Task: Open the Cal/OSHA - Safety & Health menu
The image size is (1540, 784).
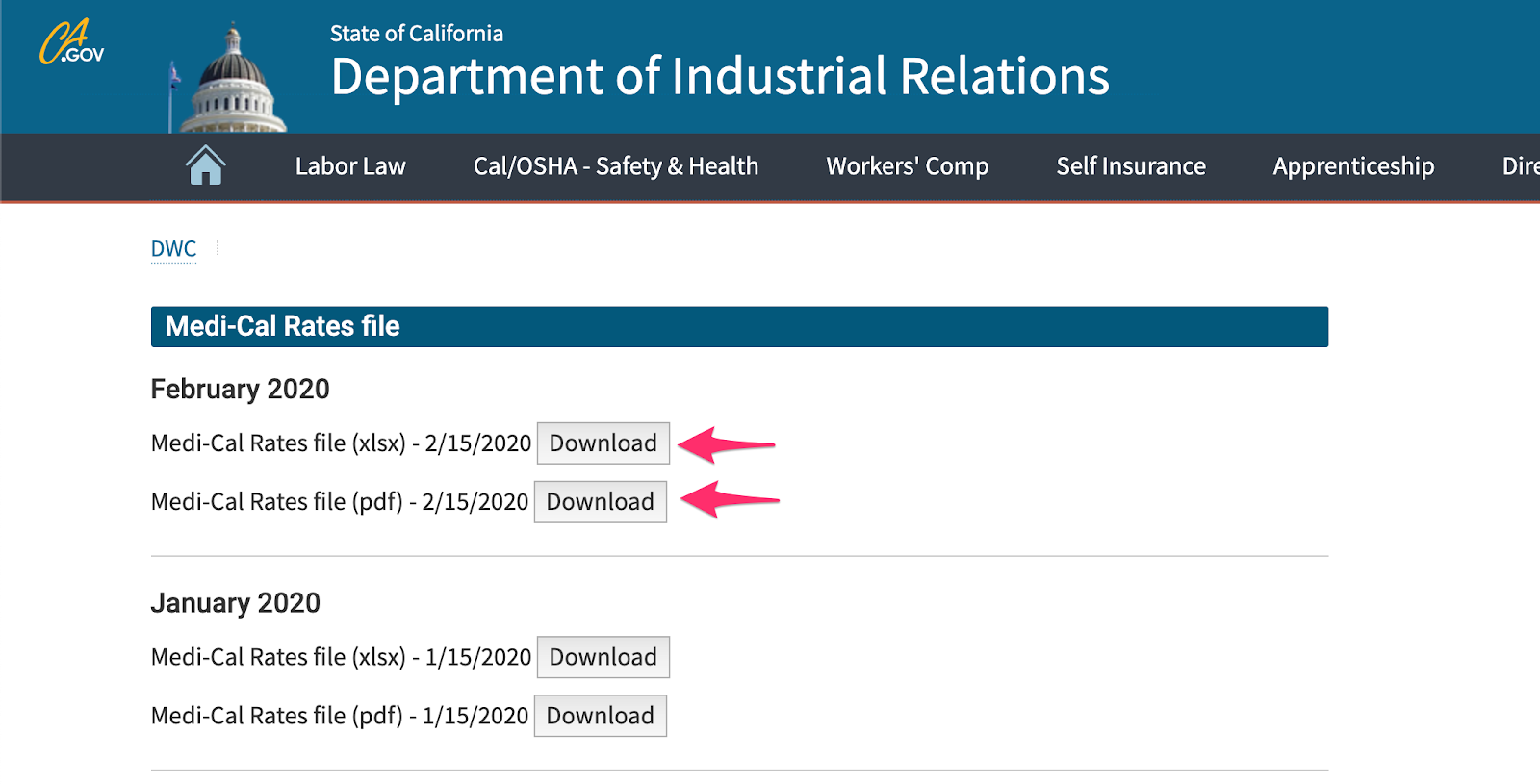Action: [617, 165]
